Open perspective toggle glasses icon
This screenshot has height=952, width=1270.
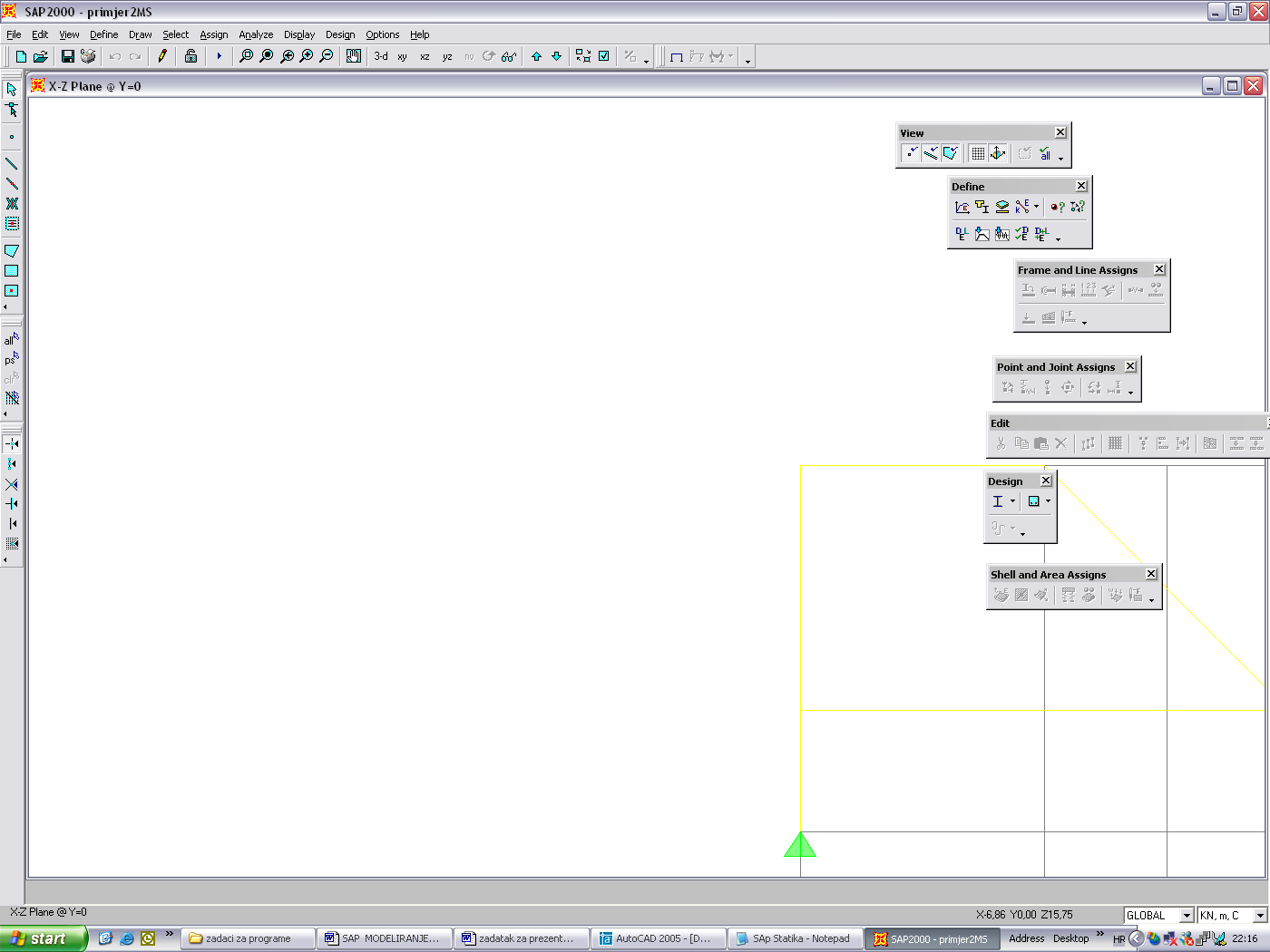coord(509,56)
